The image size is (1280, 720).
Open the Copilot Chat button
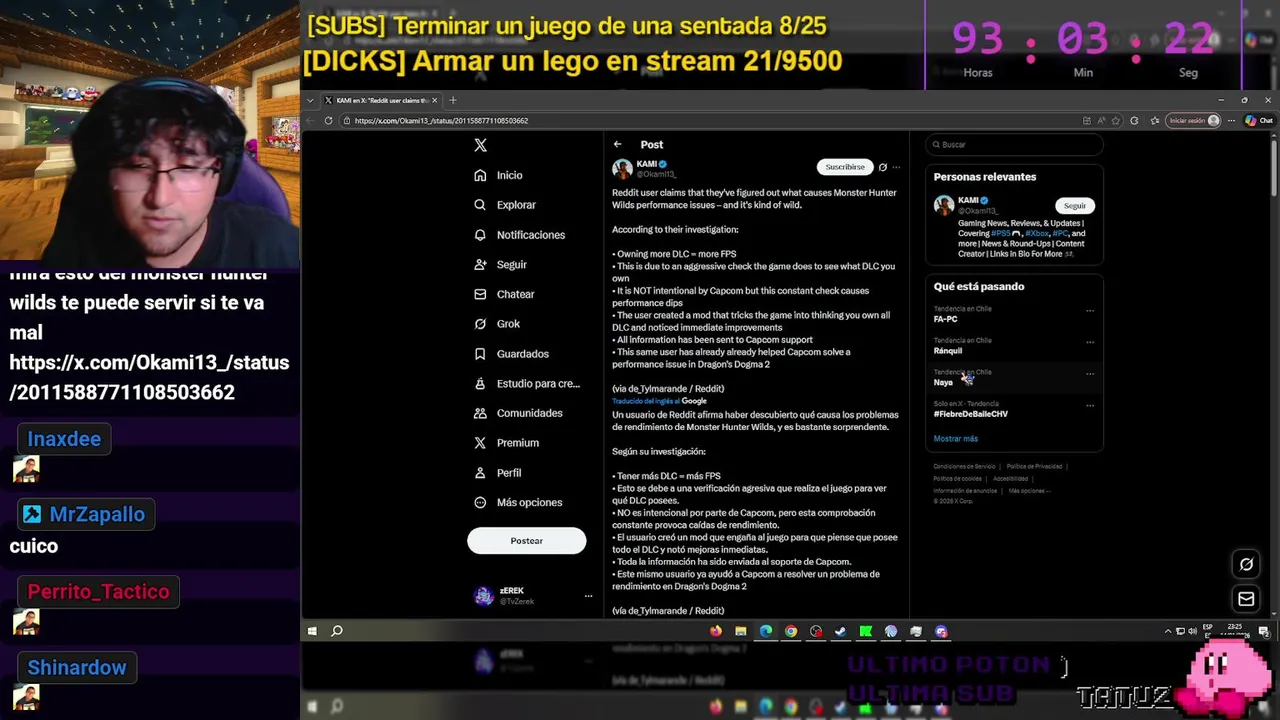click(x=1258, y=121)
